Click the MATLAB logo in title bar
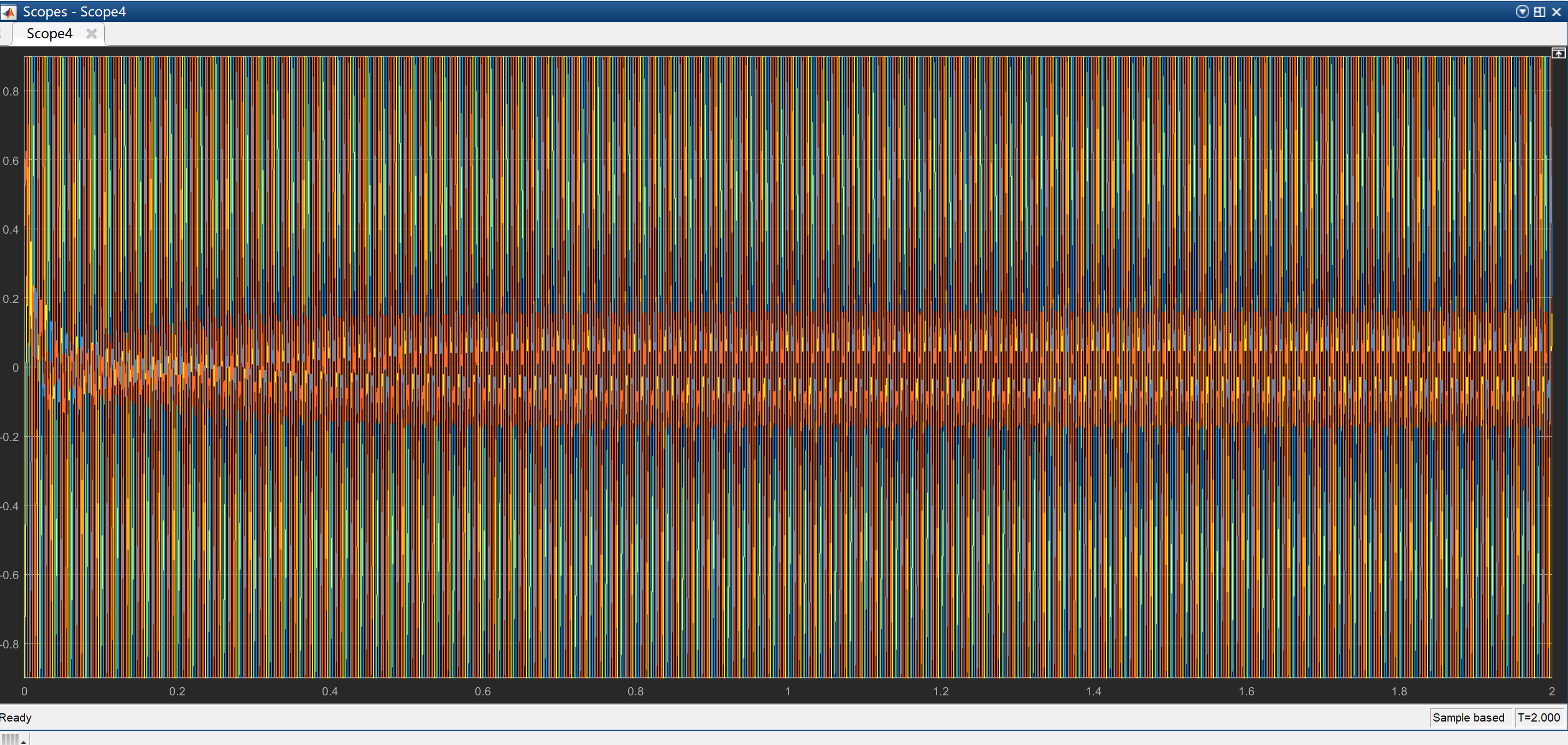This screenshot has width=1568, height=745. (8, 11)
